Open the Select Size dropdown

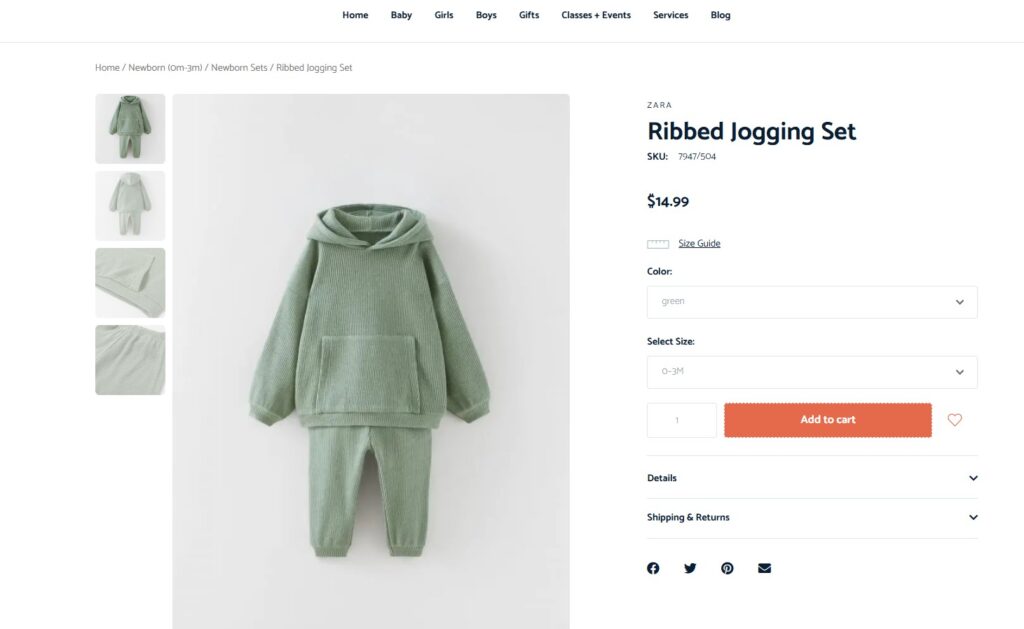[812, 372]
